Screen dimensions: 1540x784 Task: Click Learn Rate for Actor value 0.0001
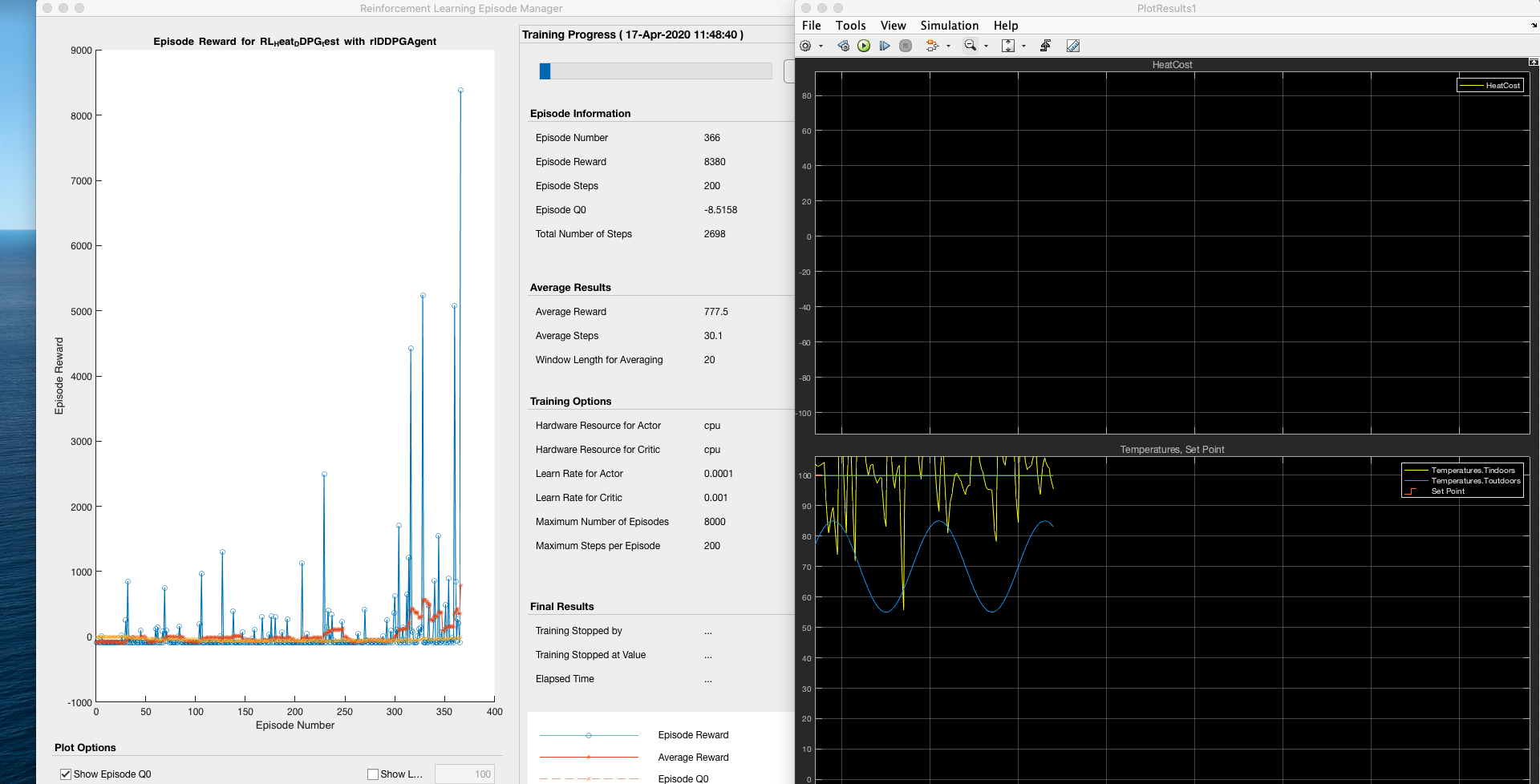coord(719,474)
